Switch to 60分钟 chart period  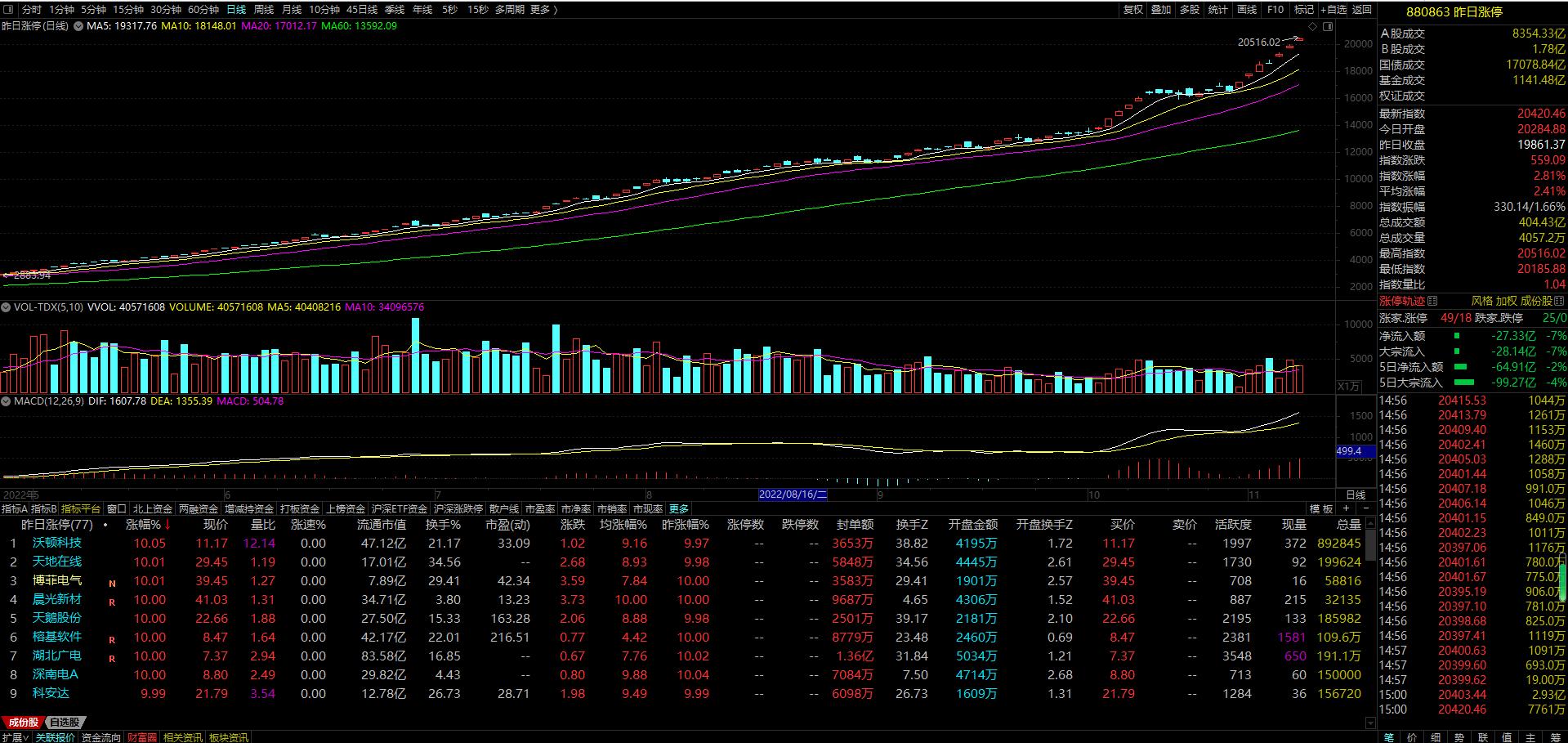click(203, 10)
